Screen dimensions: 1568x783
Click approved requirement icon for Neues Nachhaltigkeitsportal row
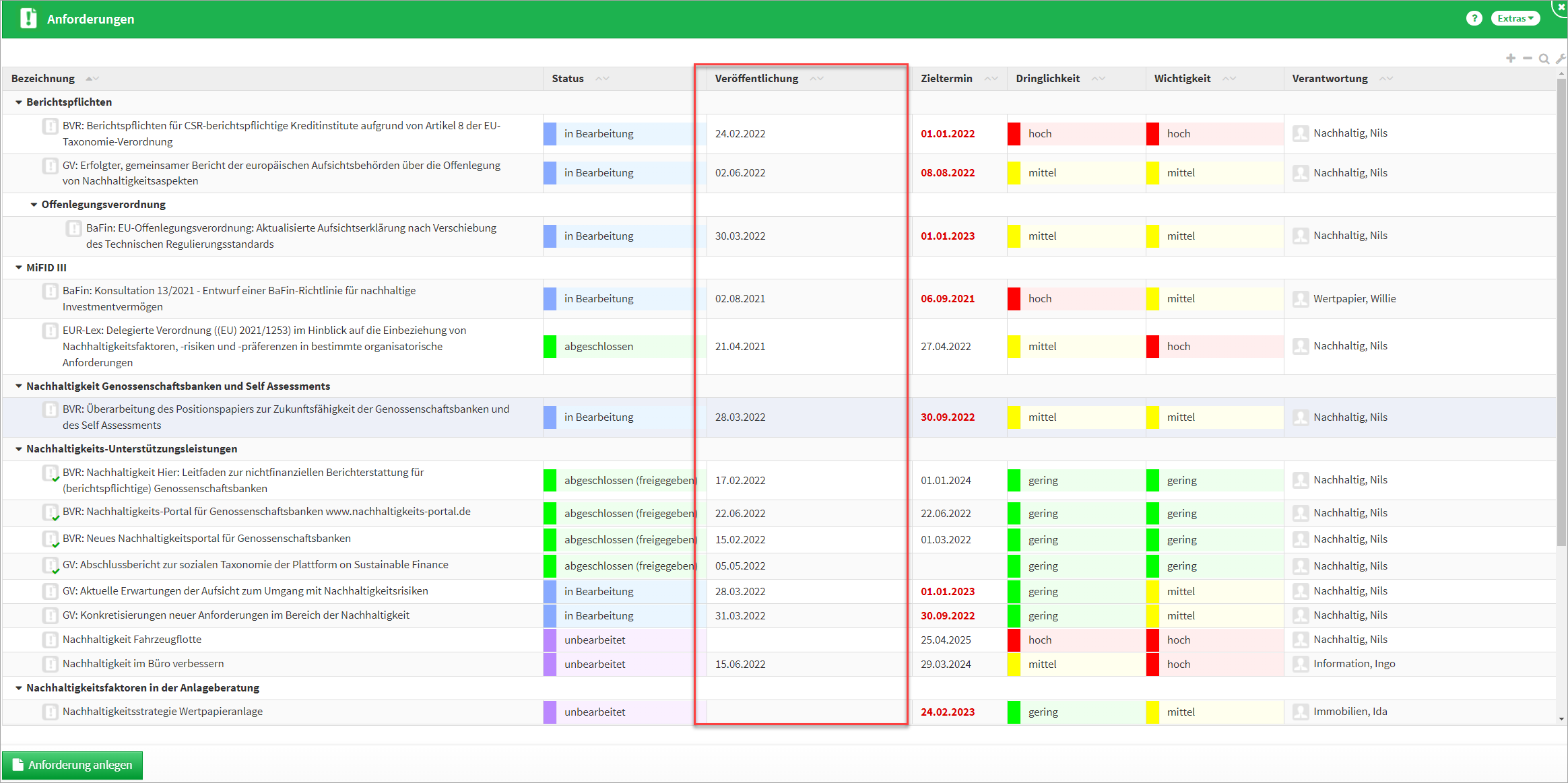tap(51, 539)
